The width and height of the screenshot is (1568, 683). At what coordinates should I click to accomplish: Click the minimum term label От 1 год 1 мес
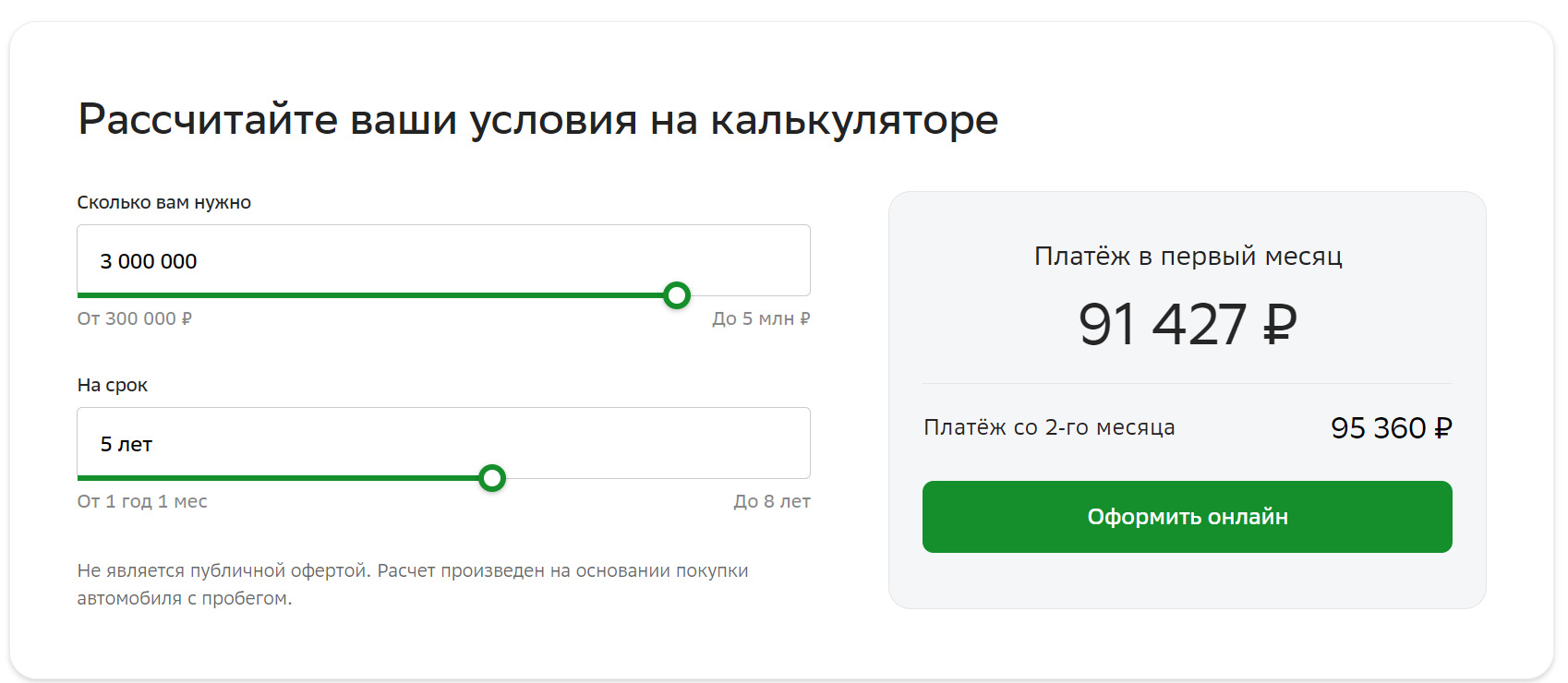142,501
